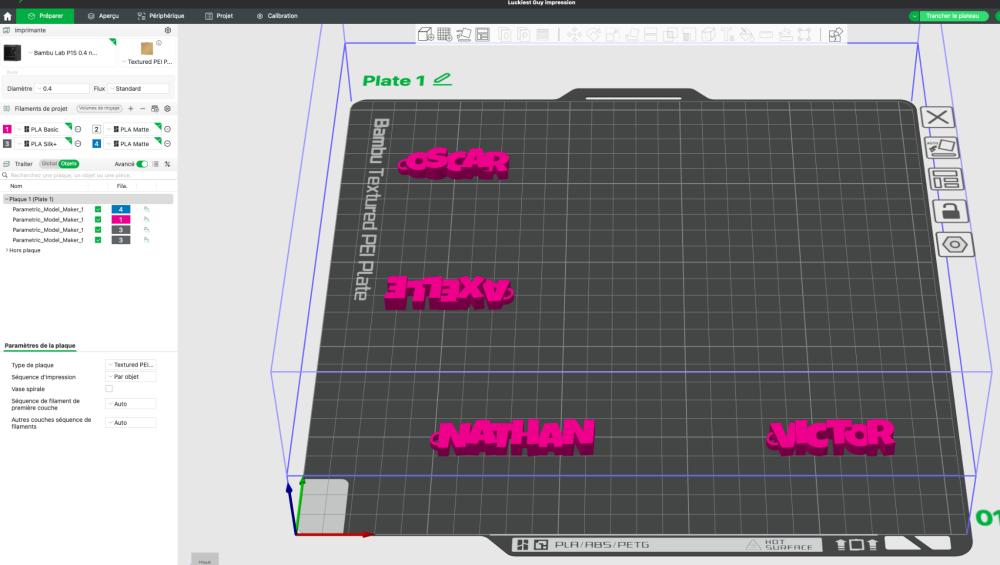1000x565 pixels.
Task: Click the Trancher le plateau button
Action: tap(952, 15)
